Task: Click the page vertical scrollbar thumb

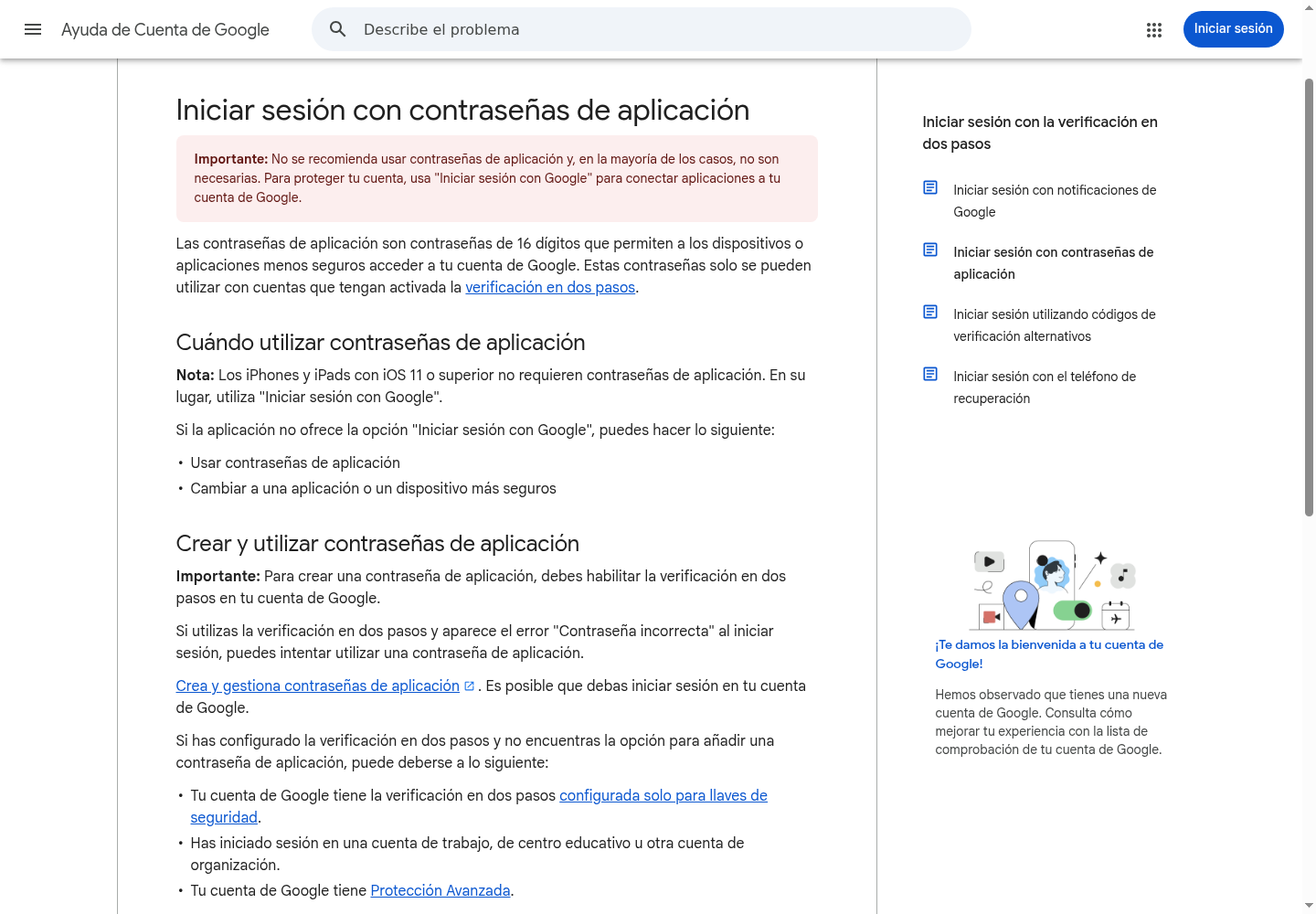Action: (1309, 297)
